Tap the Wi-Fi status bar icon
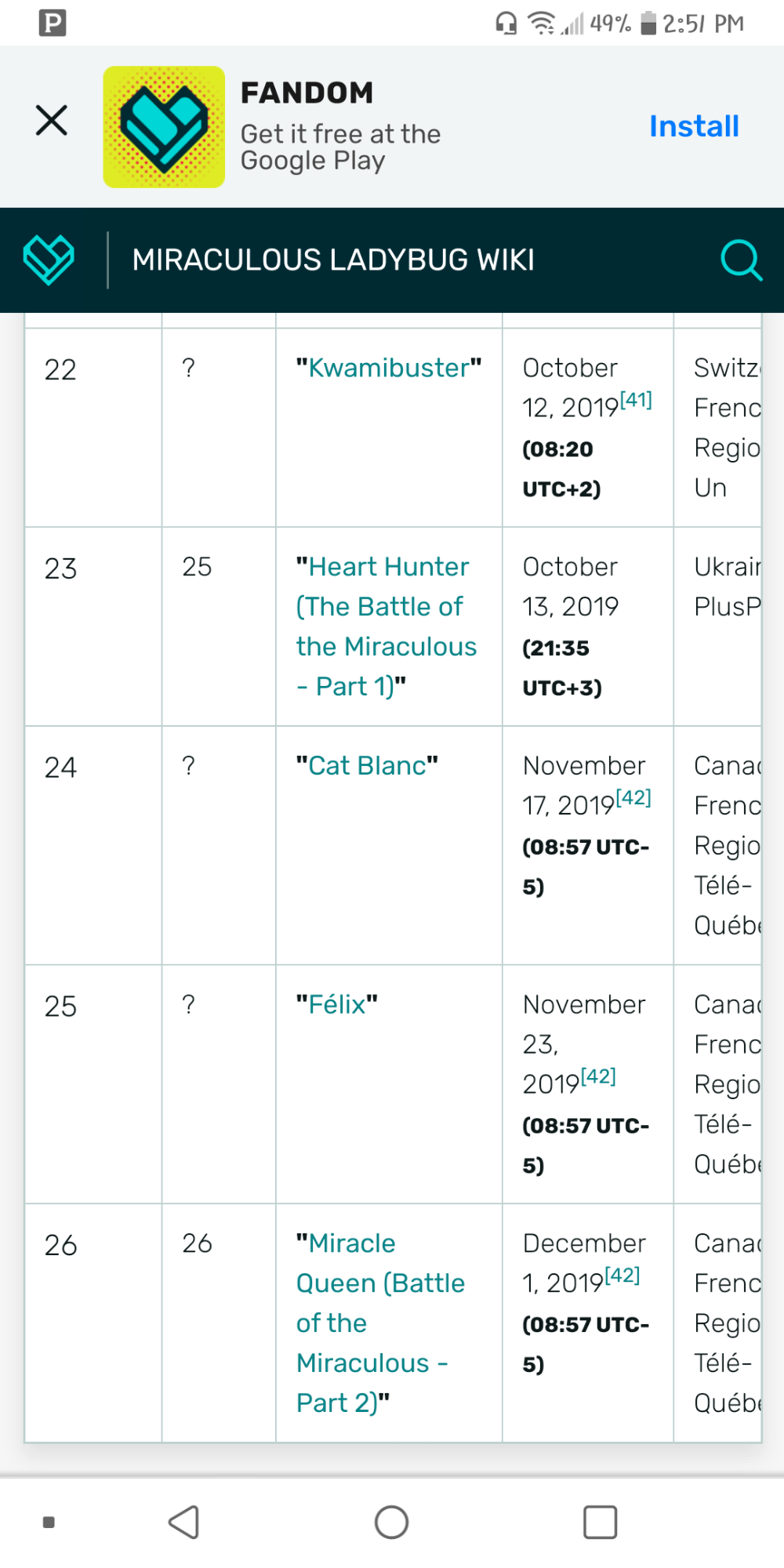Screen dimensions: 784x1568 541,24
